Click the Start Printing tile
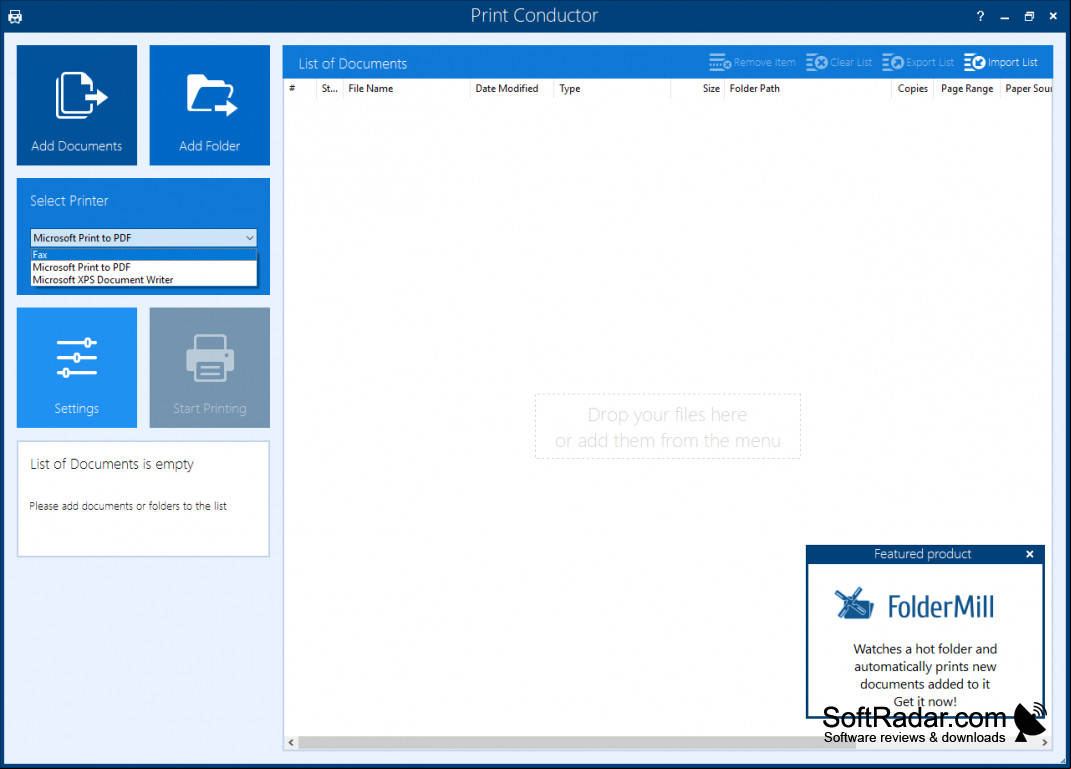Screen dimensions: 1071x769 [x=210, y=367]
